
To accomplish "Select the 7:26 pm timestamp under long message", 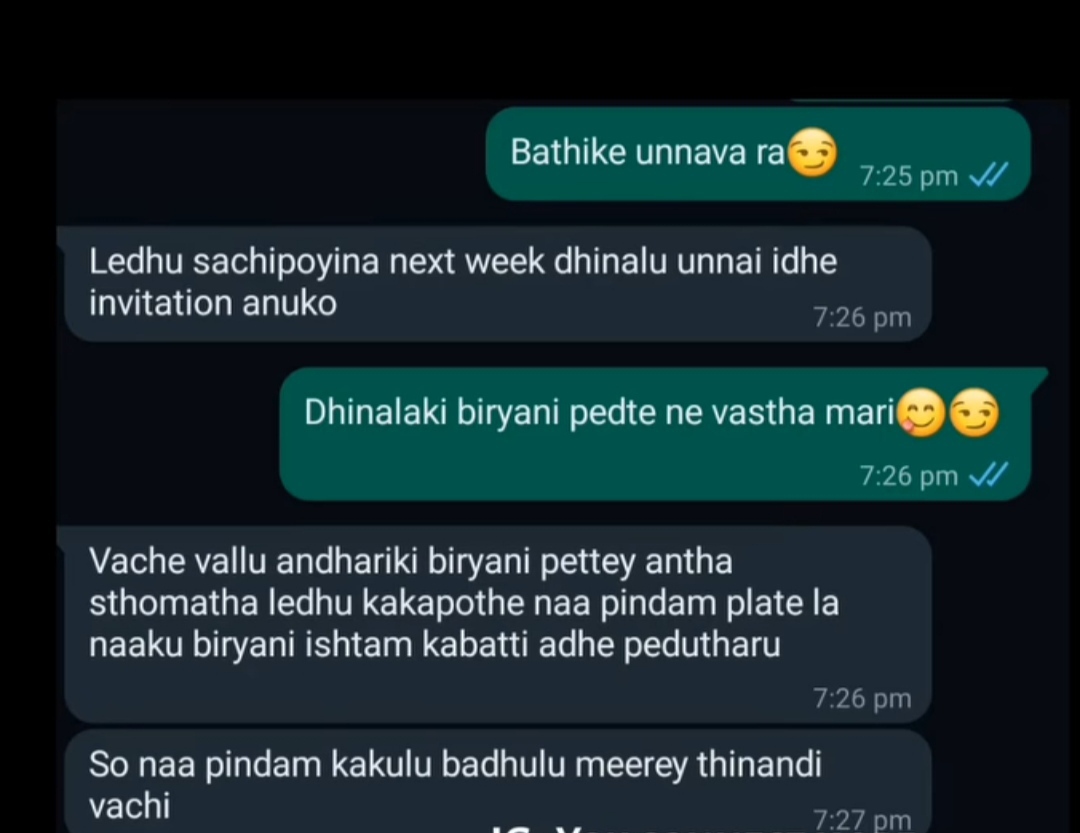I will click(862, 699).
